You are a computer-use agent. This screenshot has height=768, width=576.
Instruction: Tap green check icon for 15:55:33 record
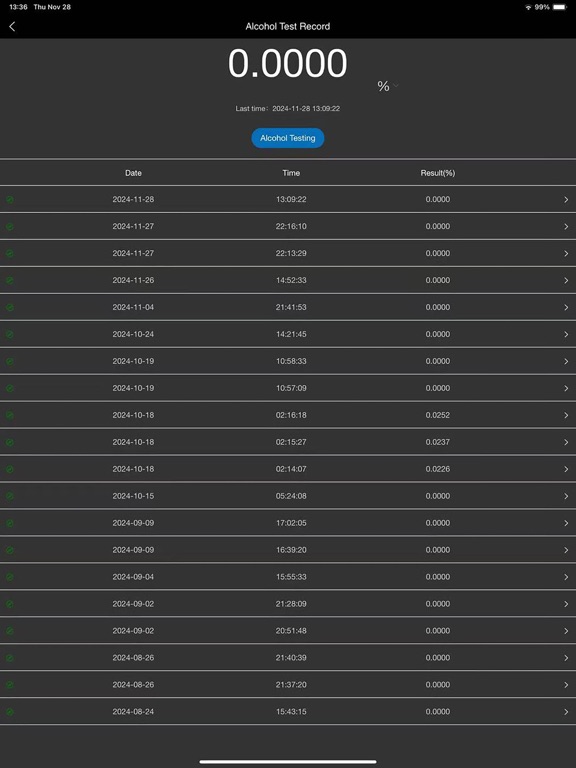tap(10, 576)
